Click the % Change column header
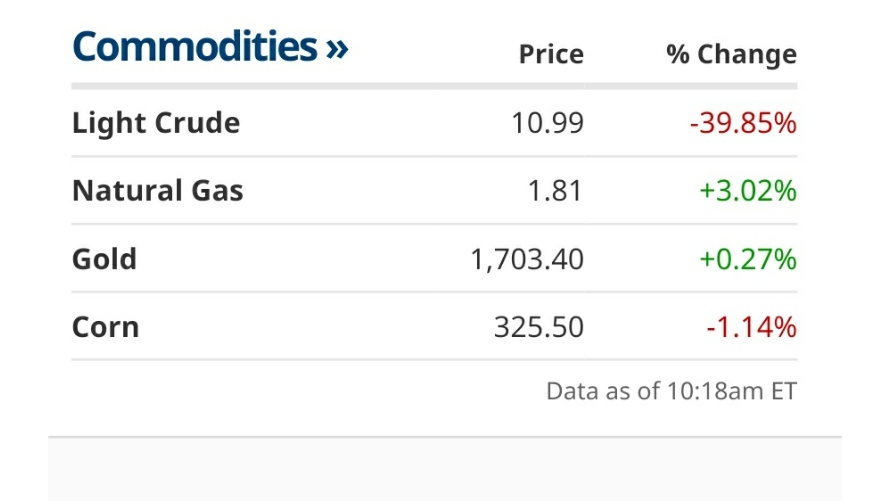The width and height of the screenshot is (890, 501). pyautogui.click(x=732, y=54)
